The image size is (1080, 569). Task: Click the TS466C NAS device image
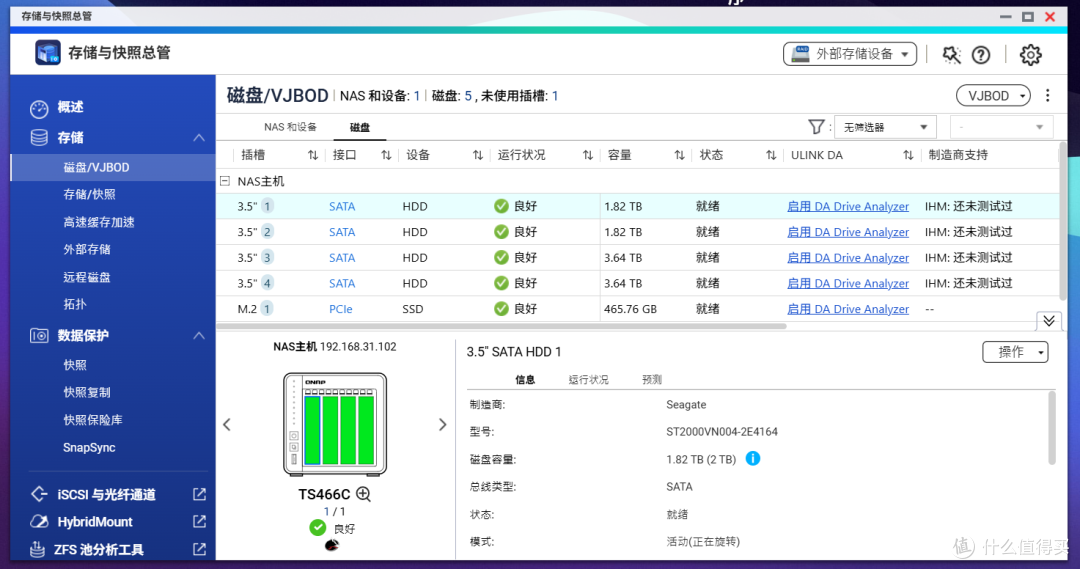coord(335,424)
